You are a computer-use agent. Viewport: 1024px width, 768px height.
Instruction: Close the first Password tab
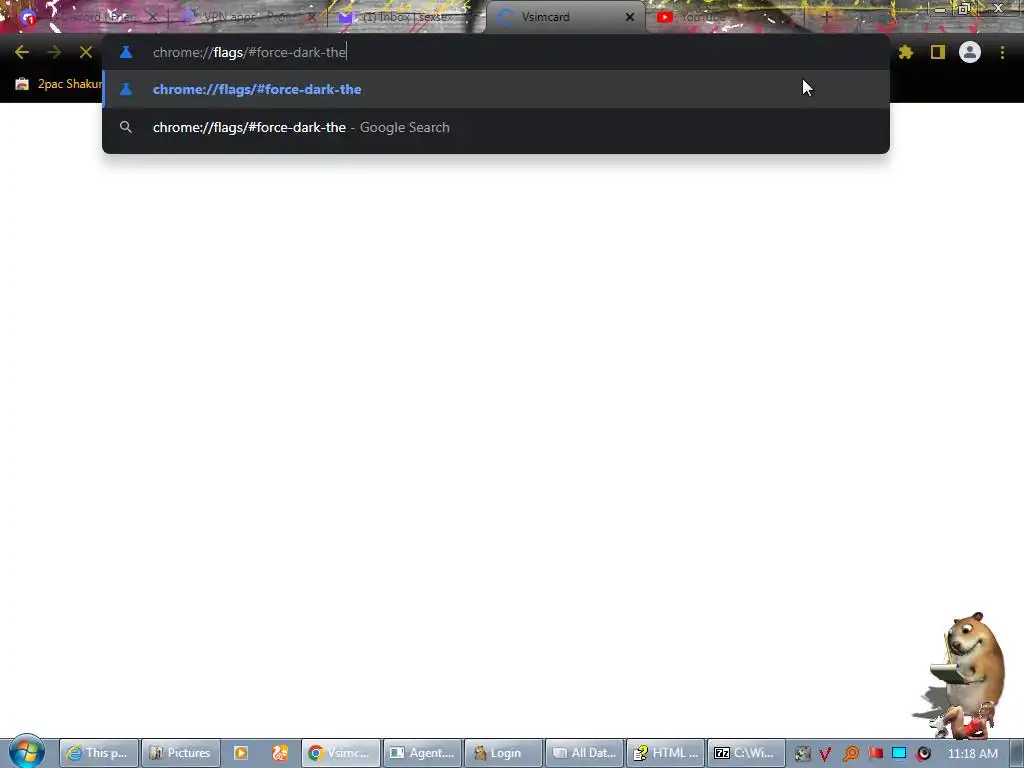coord(153,17)
